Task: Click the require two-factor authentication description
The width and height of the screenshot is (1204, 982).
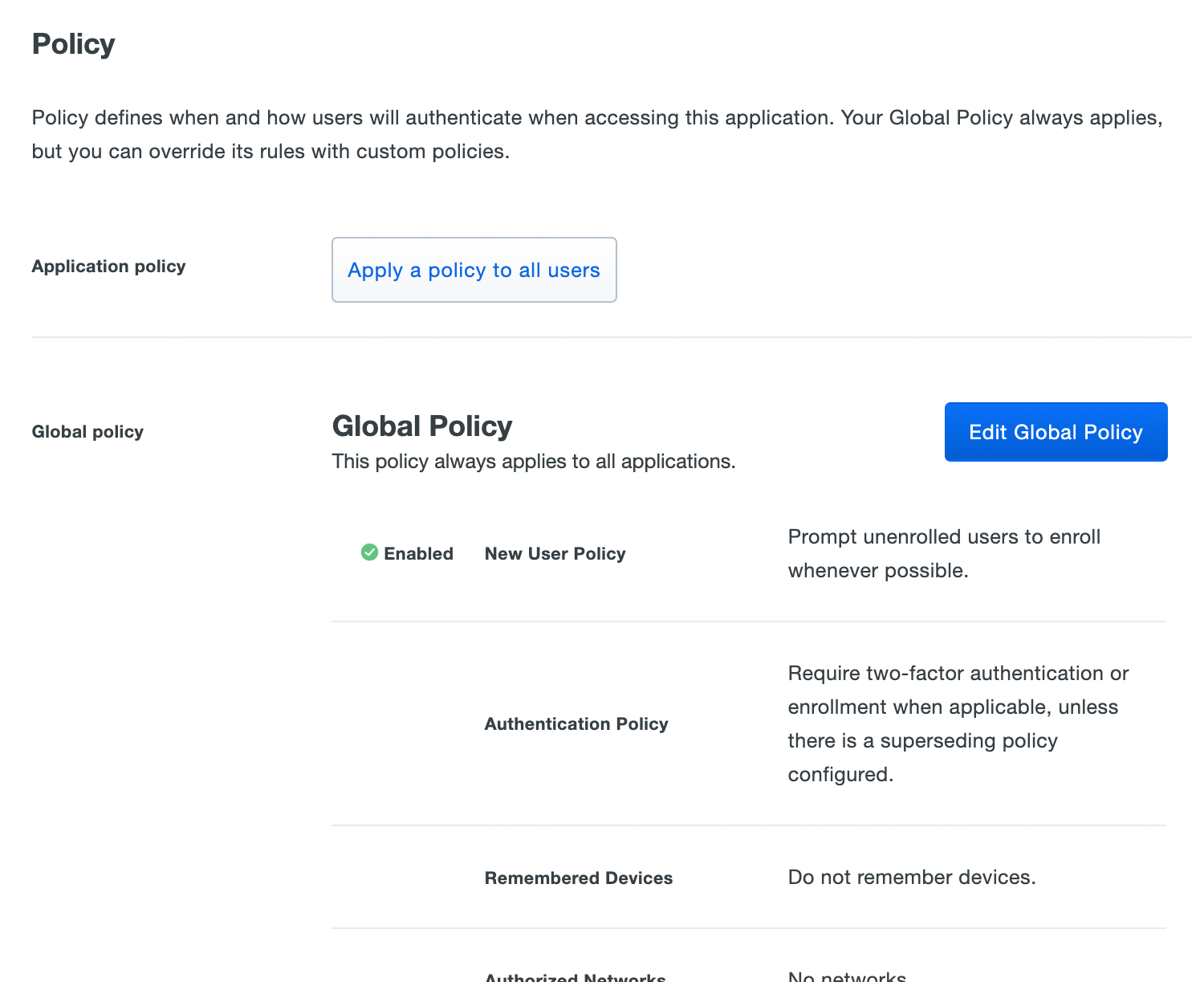Action: pyautogui.click(x=957, y=723)
